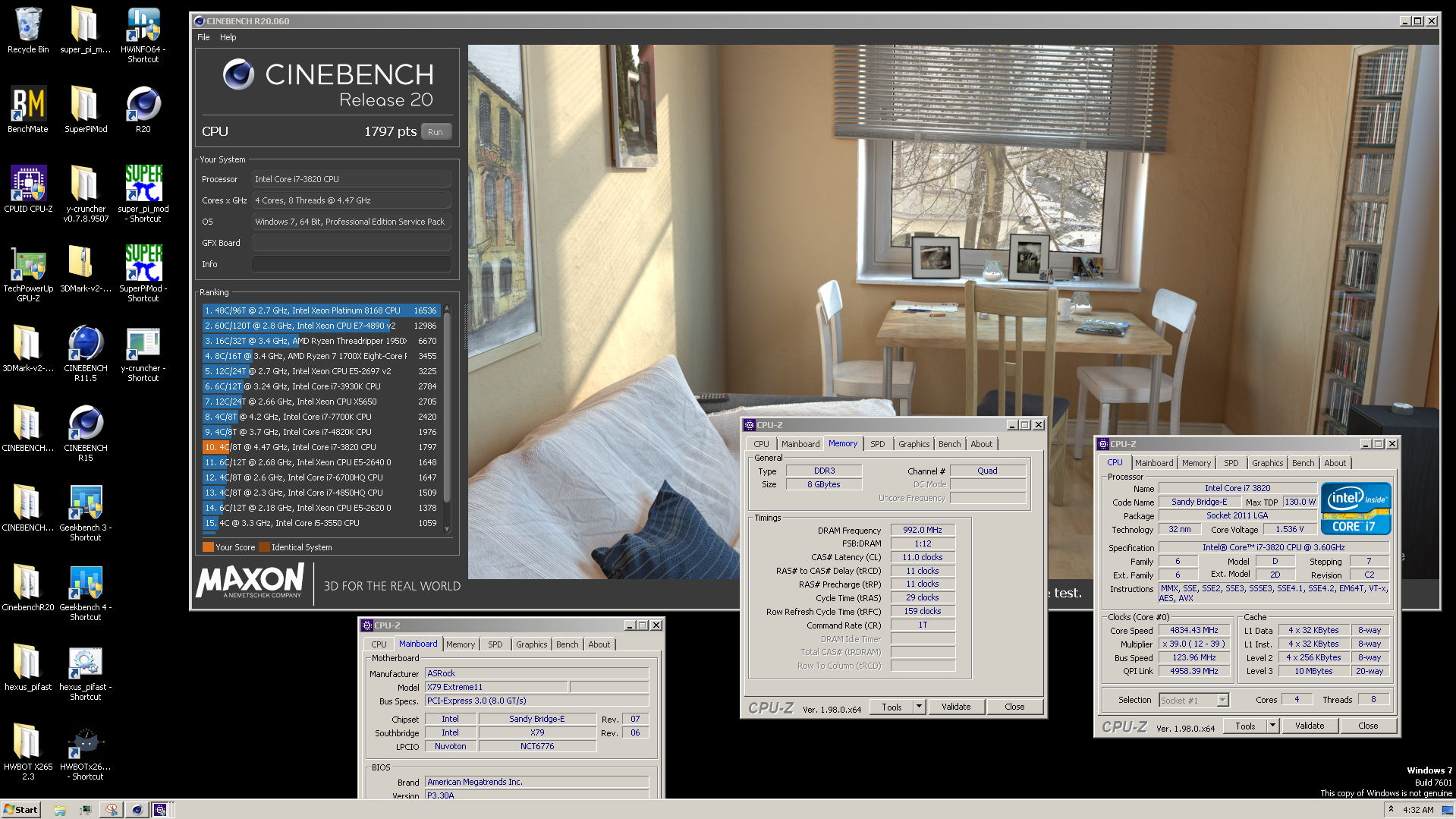The width and height of the screenshot is (1456, 819).
Task: Click the DRAM Frequency 992.0 MHz value
Action: pos(923,530)
